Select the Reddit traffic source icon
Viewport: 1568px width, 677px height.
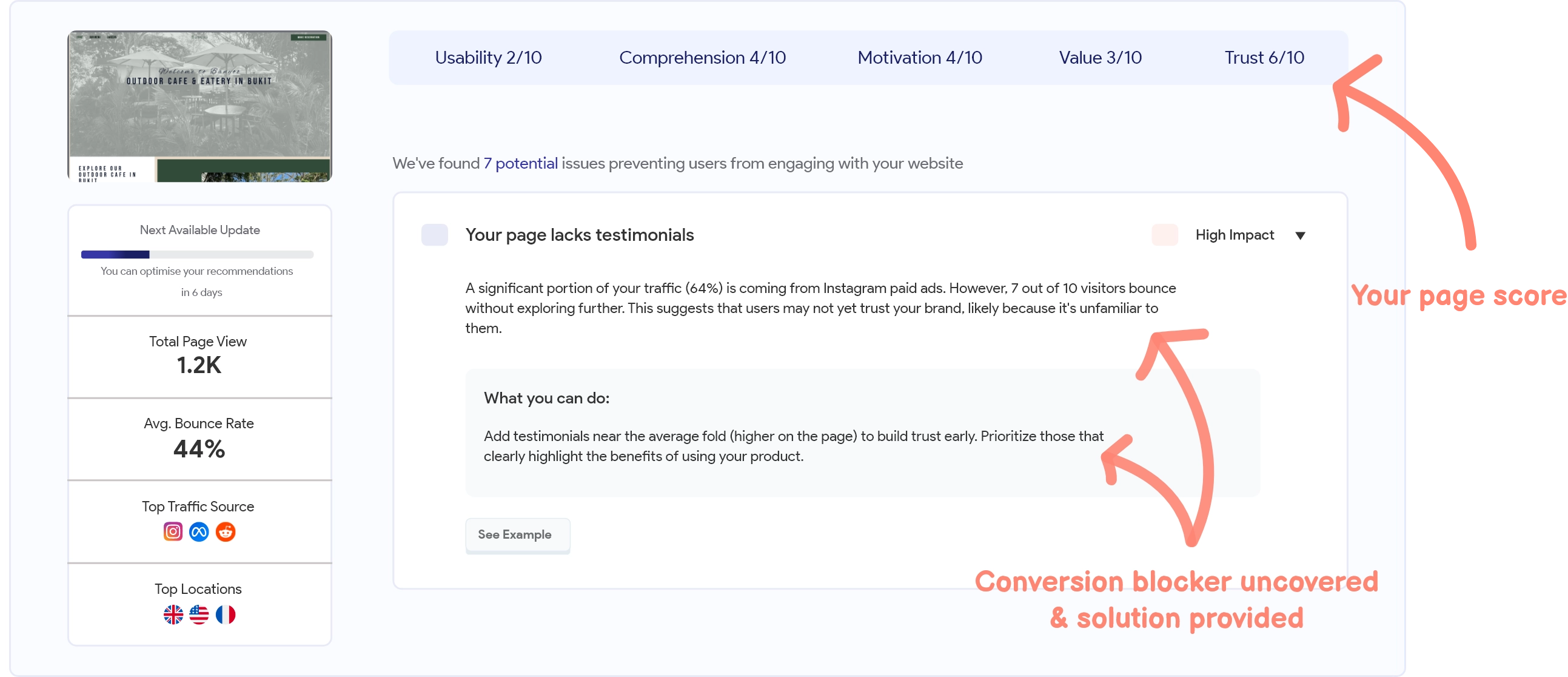point(225,531)
